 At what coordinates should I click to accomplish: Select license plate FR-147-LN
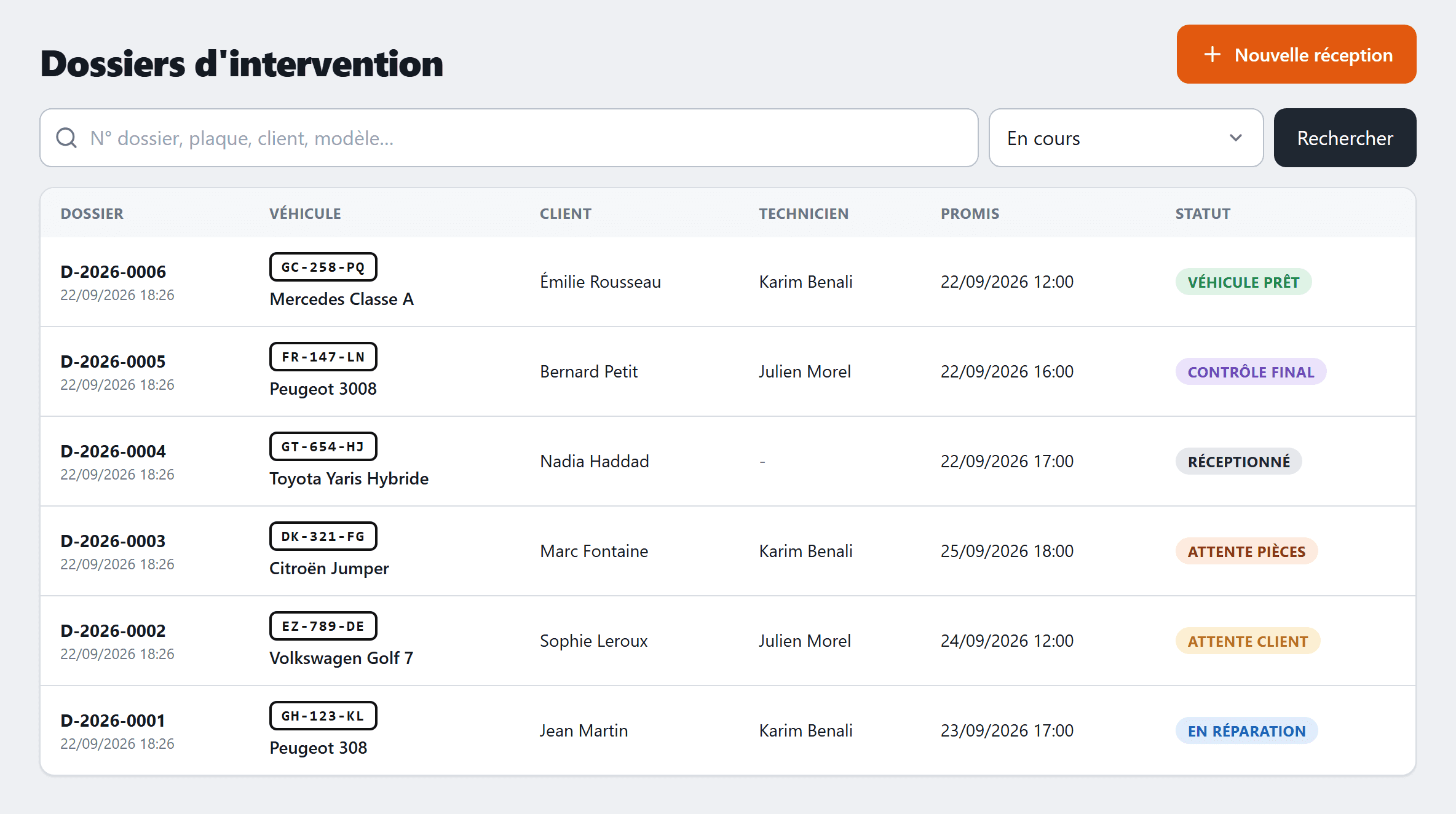click(323, 357)
